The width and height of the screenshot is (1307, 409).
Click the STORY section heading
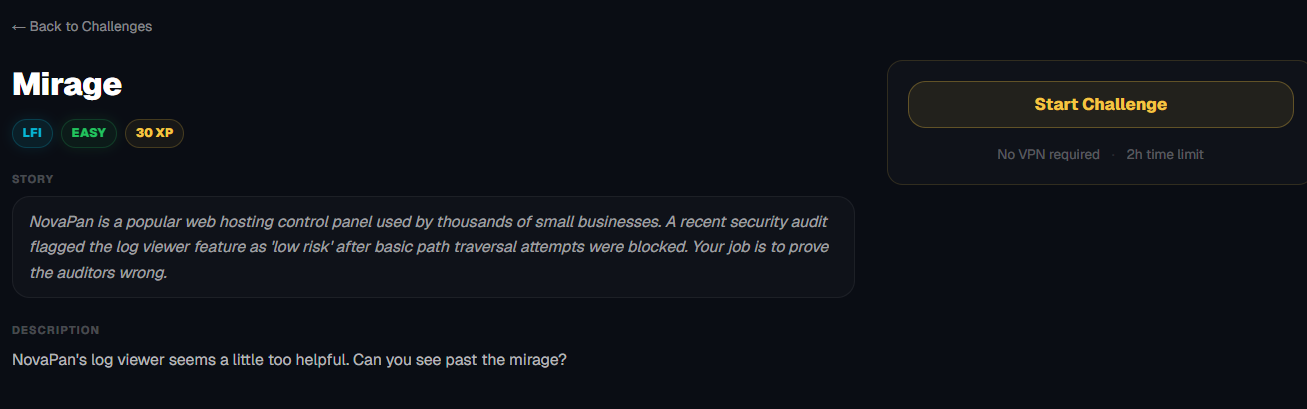tap(33, 180)
